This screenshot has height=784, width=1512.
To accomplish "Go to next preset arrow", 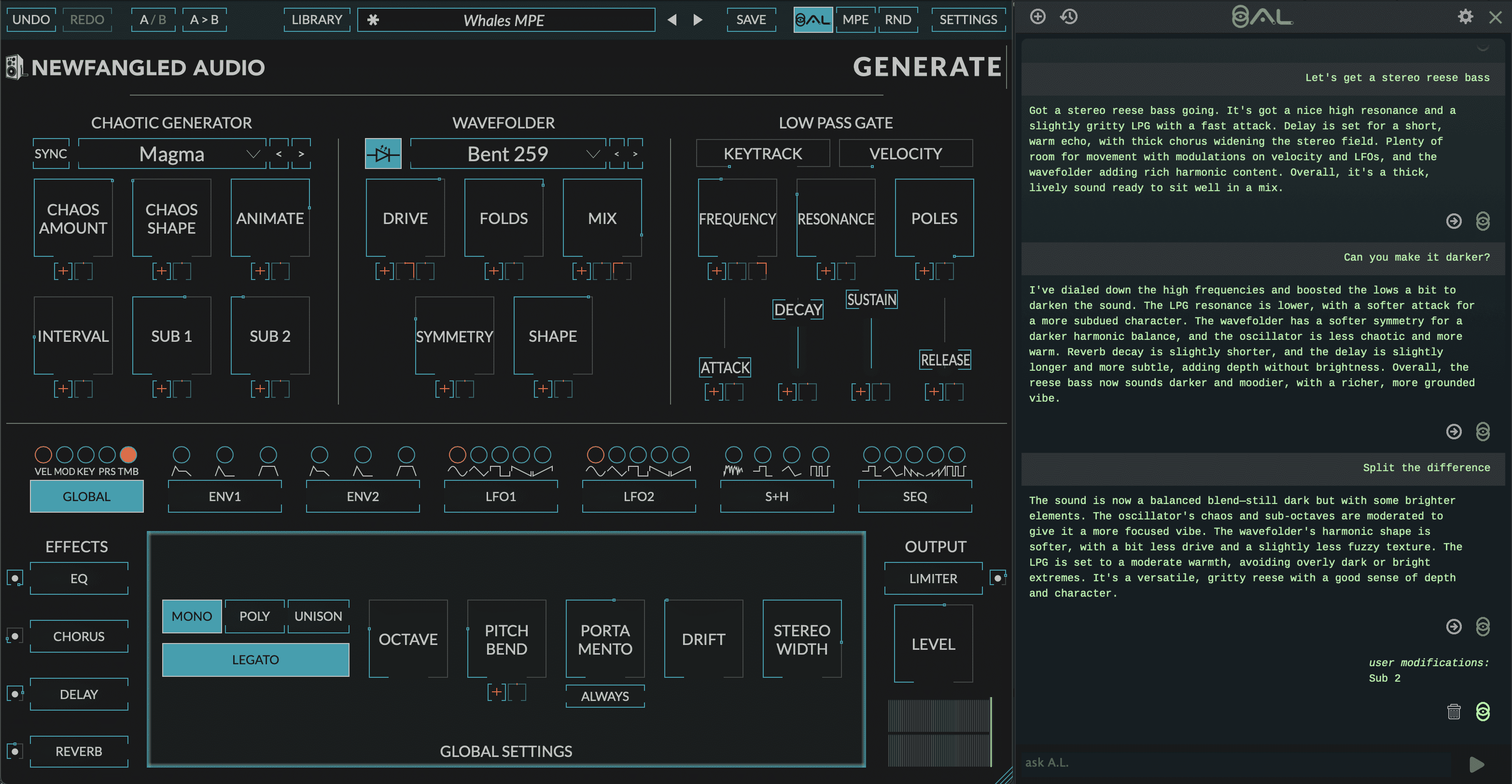I will pyautogui.click(x=697, y=20).
